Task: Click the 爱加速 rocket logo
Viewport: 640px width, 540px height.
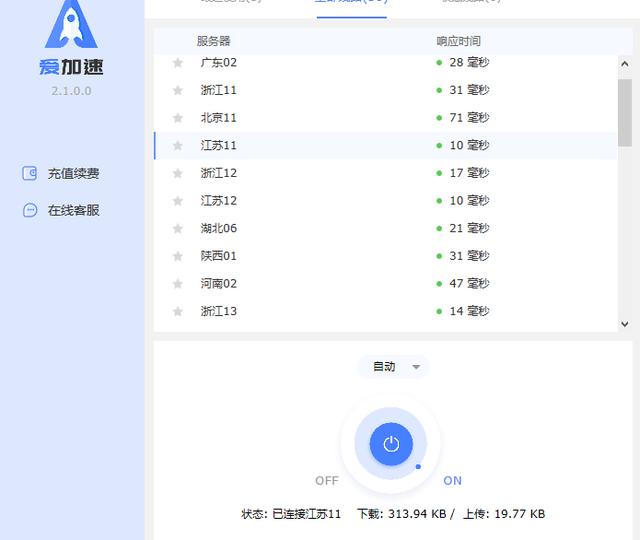Action: [x=71, y=25]
